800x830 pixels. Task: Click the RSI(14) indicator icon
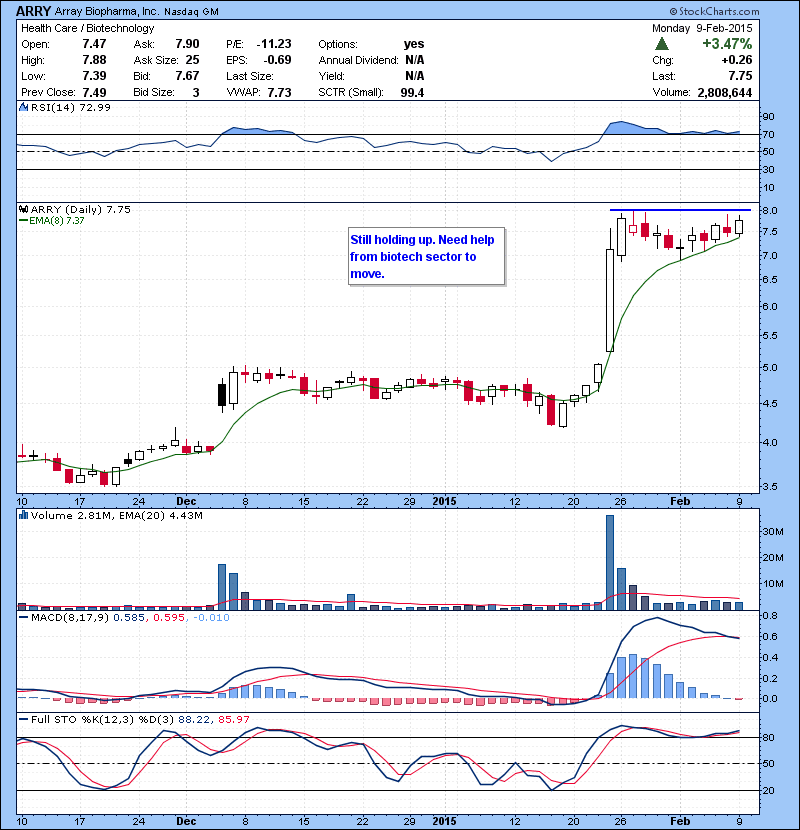click(23, 107)
